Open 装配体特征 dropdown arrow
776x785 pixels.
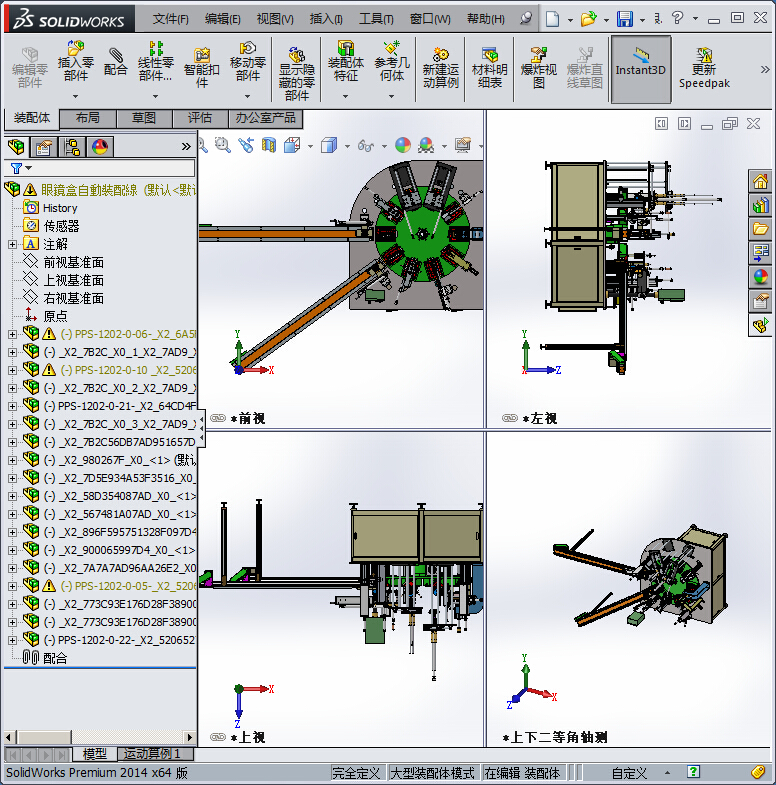[345, 96]
